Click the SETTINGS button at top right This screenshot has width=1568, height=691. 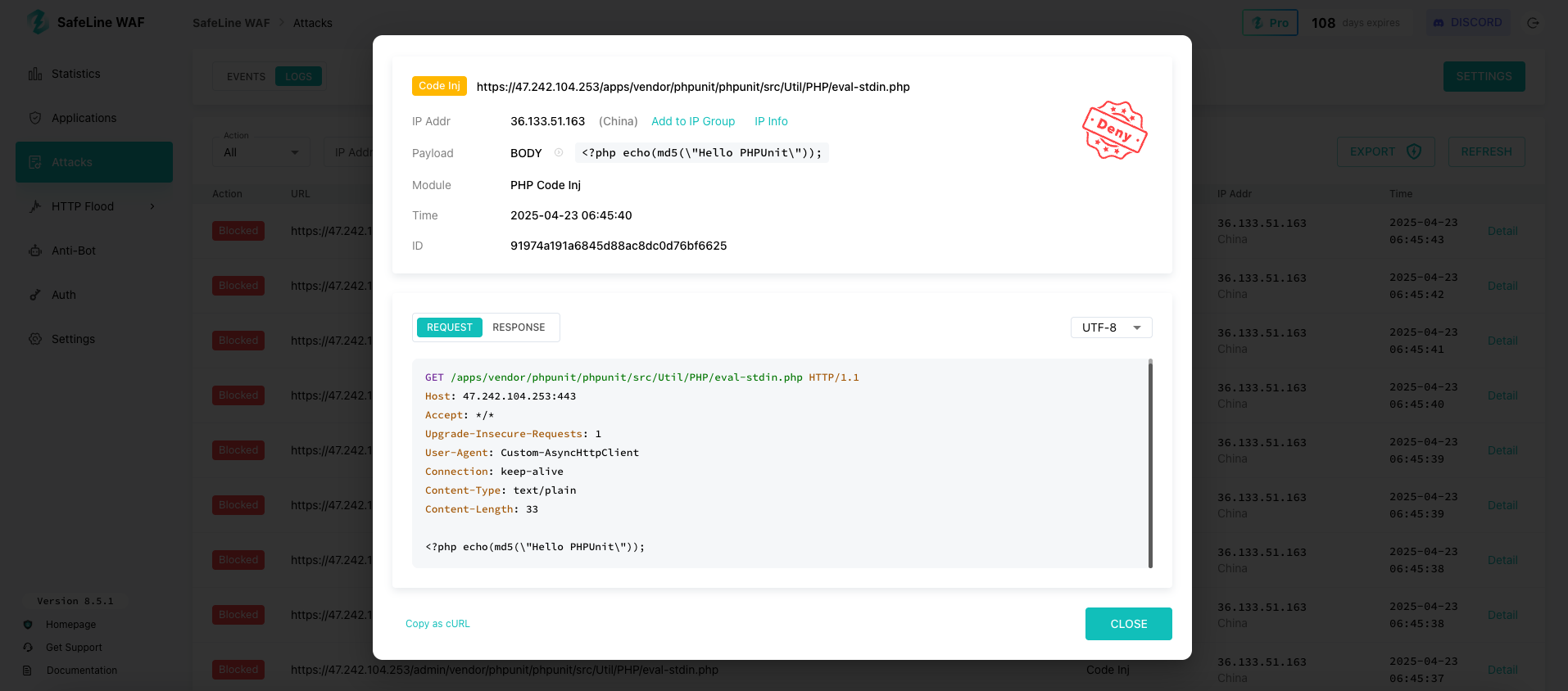pyautogui.click(x=1484, y=76)
